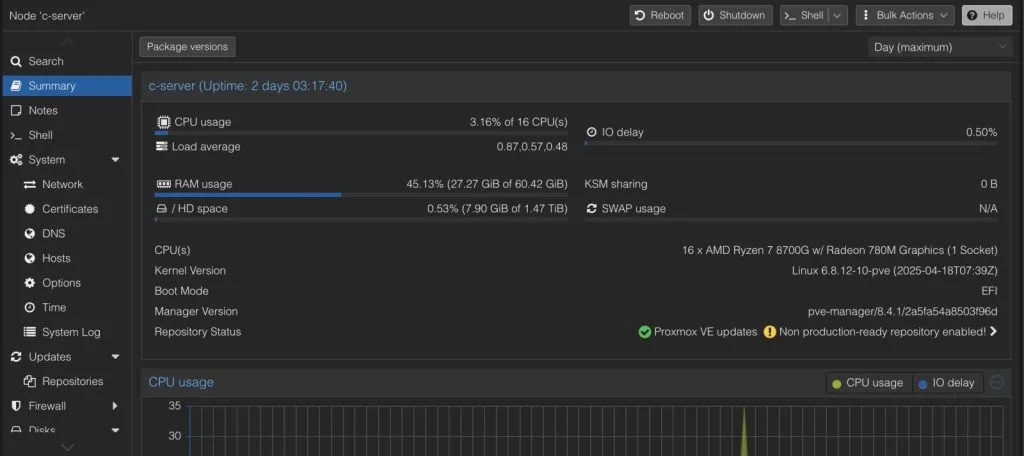Click the pve-manager/8.4.1 version text
The image size is (1024, 456).
tap(903, 312)
